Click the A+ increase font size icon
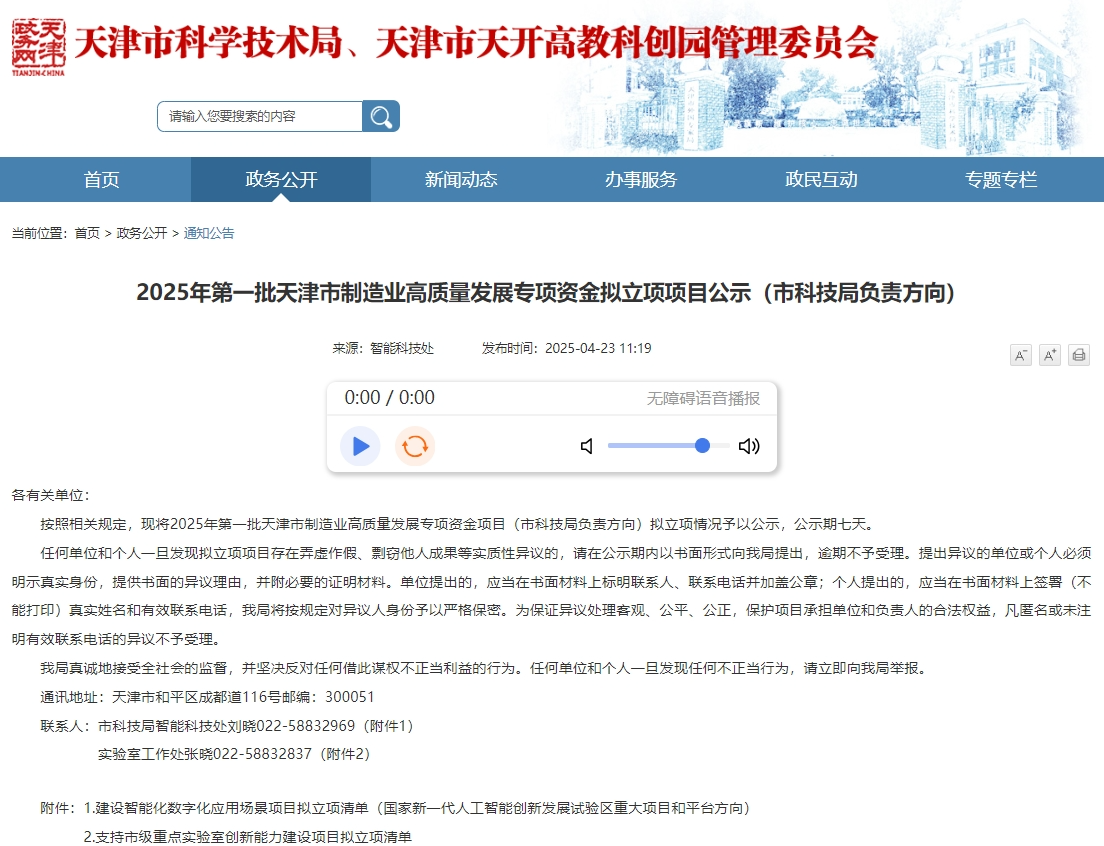The width and height of the screenshot is (1104, 846). (x=1049, y=355)
